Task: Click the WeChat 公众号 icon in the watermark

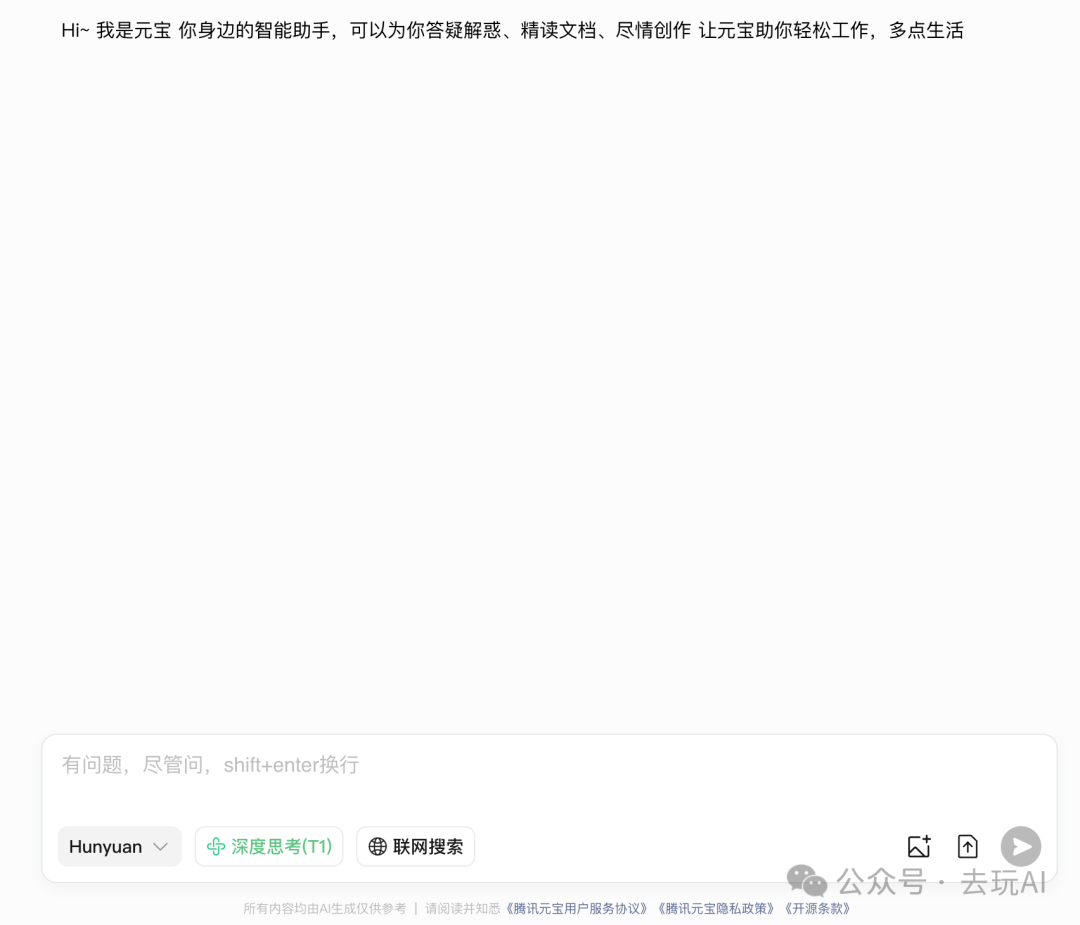Action: (x=806, y=882)
